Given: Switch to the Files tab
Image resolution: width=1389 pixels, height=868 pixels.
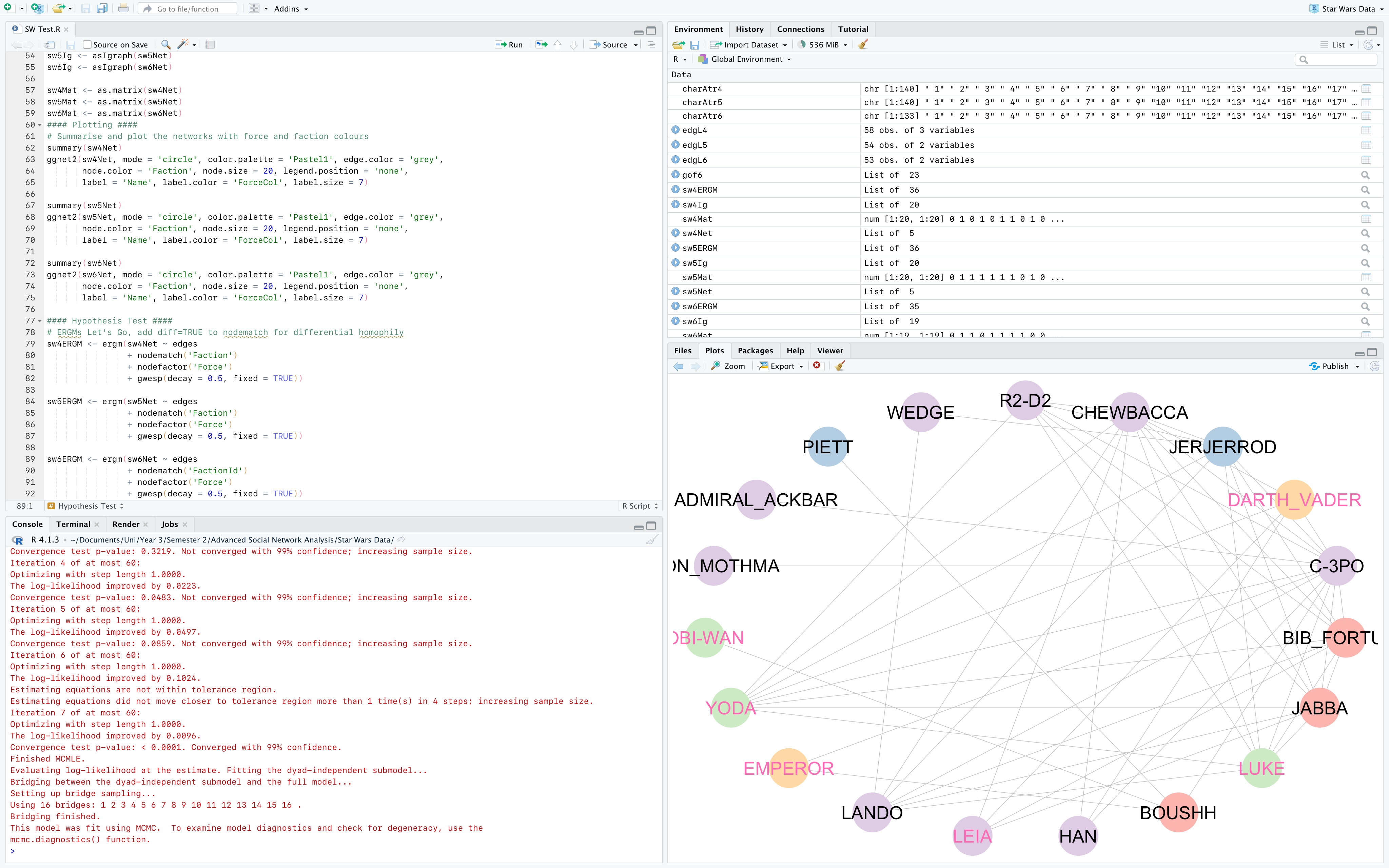Looking at the screenshot, I should [x=683, y=351].
